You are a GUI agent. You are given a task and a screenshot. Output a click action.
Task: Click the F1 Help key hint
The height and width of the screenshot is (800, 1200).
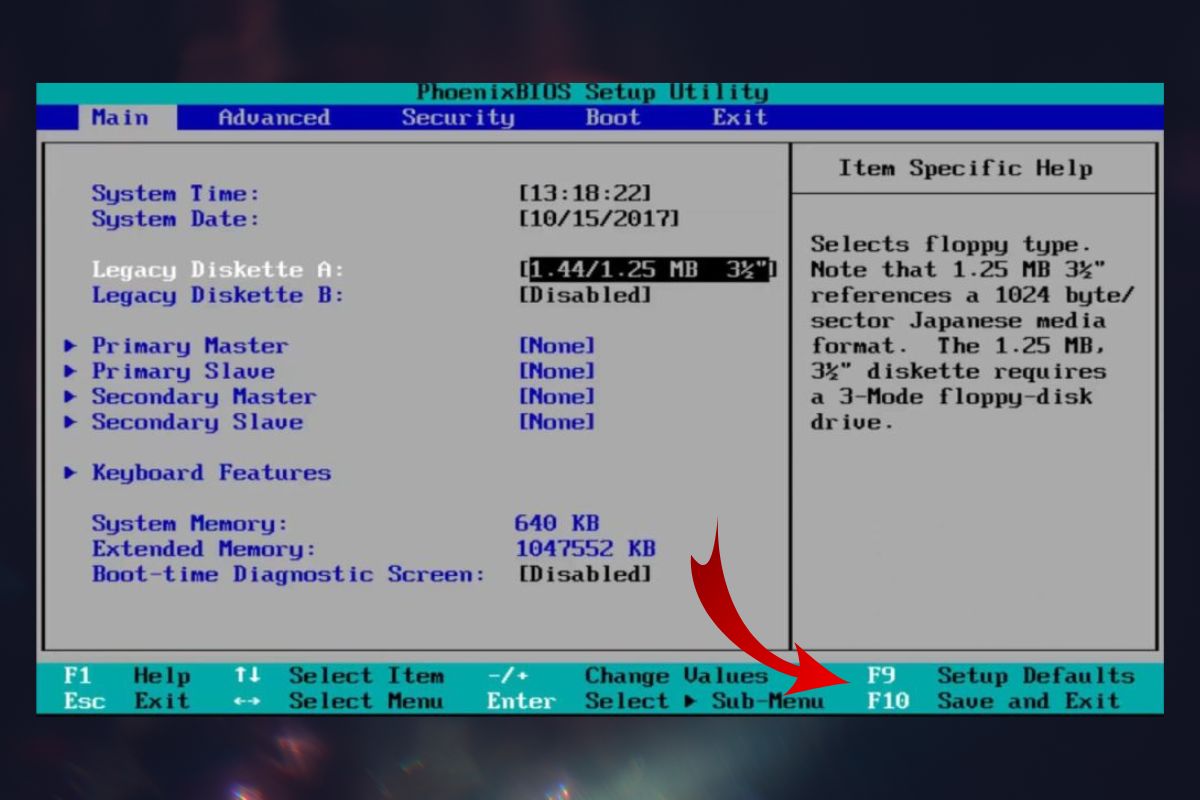click(127, 676)
